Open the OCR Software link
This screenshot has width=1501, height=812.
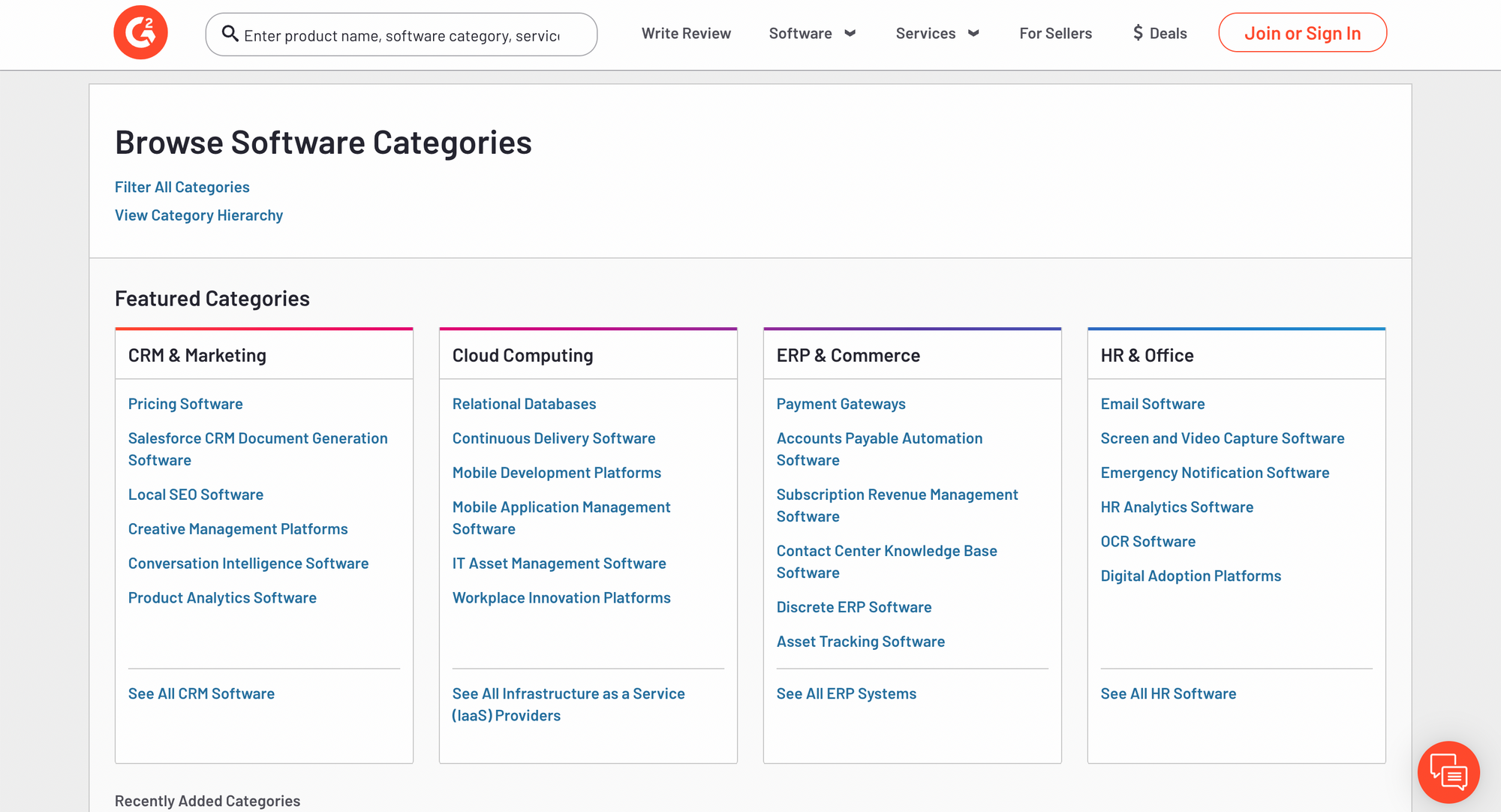tap(1148, 541)
